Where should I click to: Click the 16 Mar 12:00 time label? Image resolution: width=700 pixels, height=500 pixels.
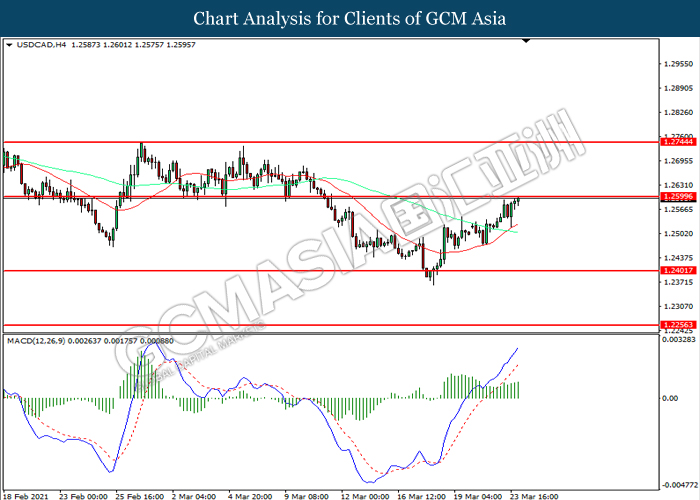pyautogui.click(x=421, y=496)
